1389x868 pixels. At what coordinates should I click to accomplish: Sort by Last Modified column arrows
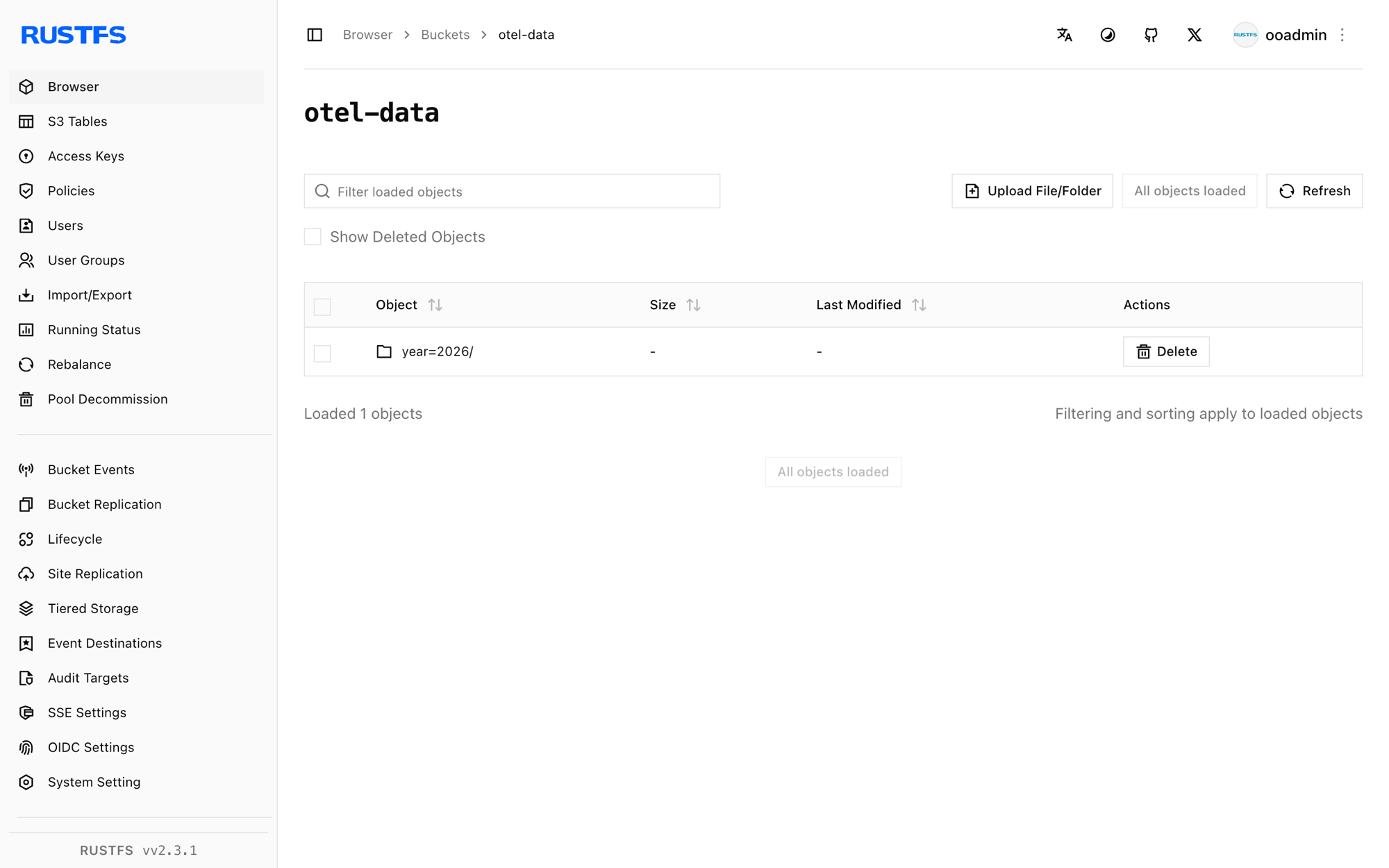click(919, 305)
